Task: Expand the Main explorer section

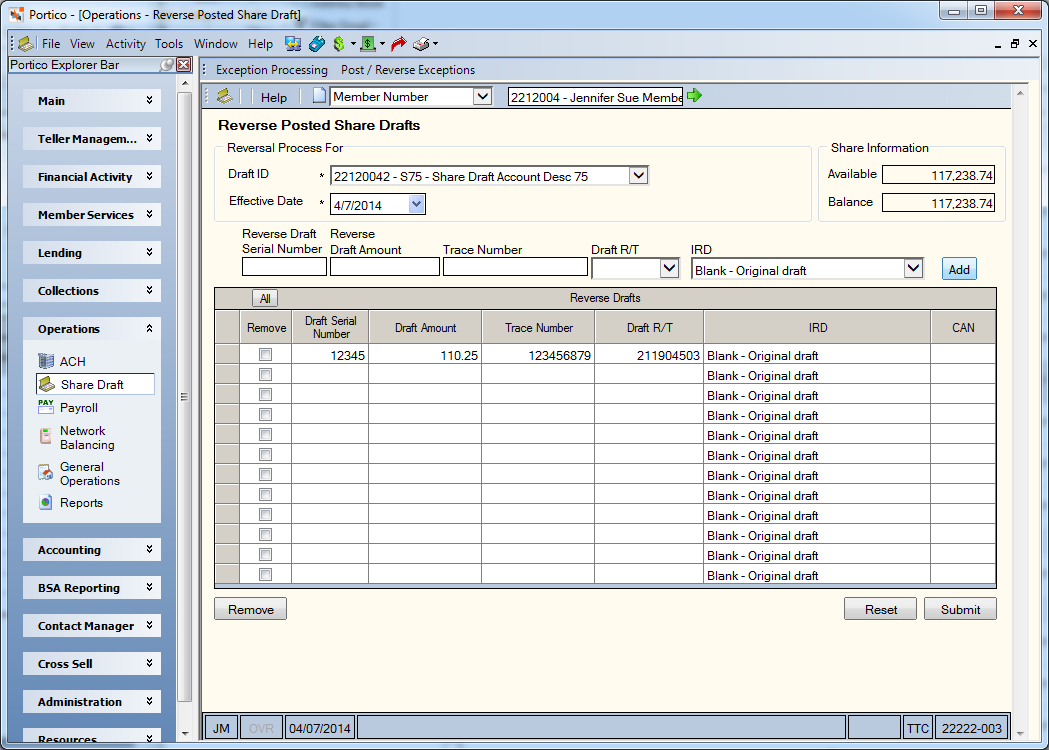Action: point(92,100)
